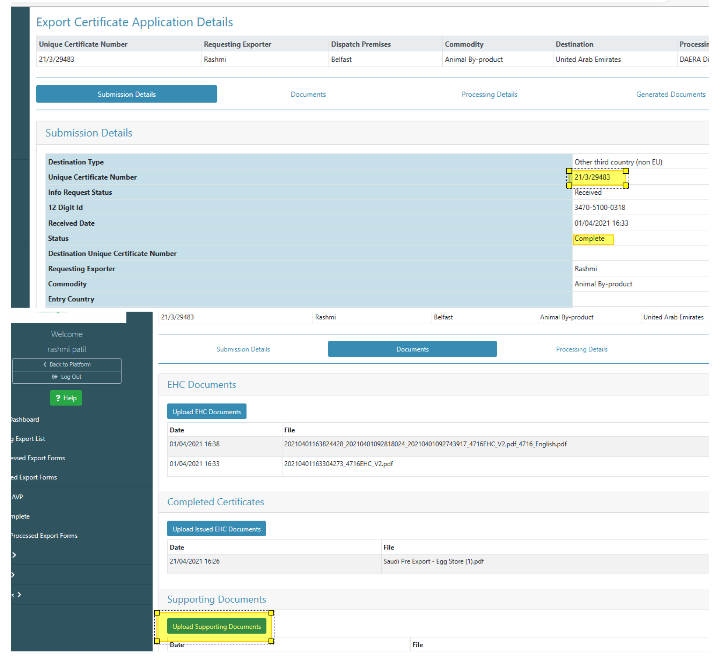Upload supporting documents with the green button
Viewport: 721px width, 662px height.
(x=216, y=627)
